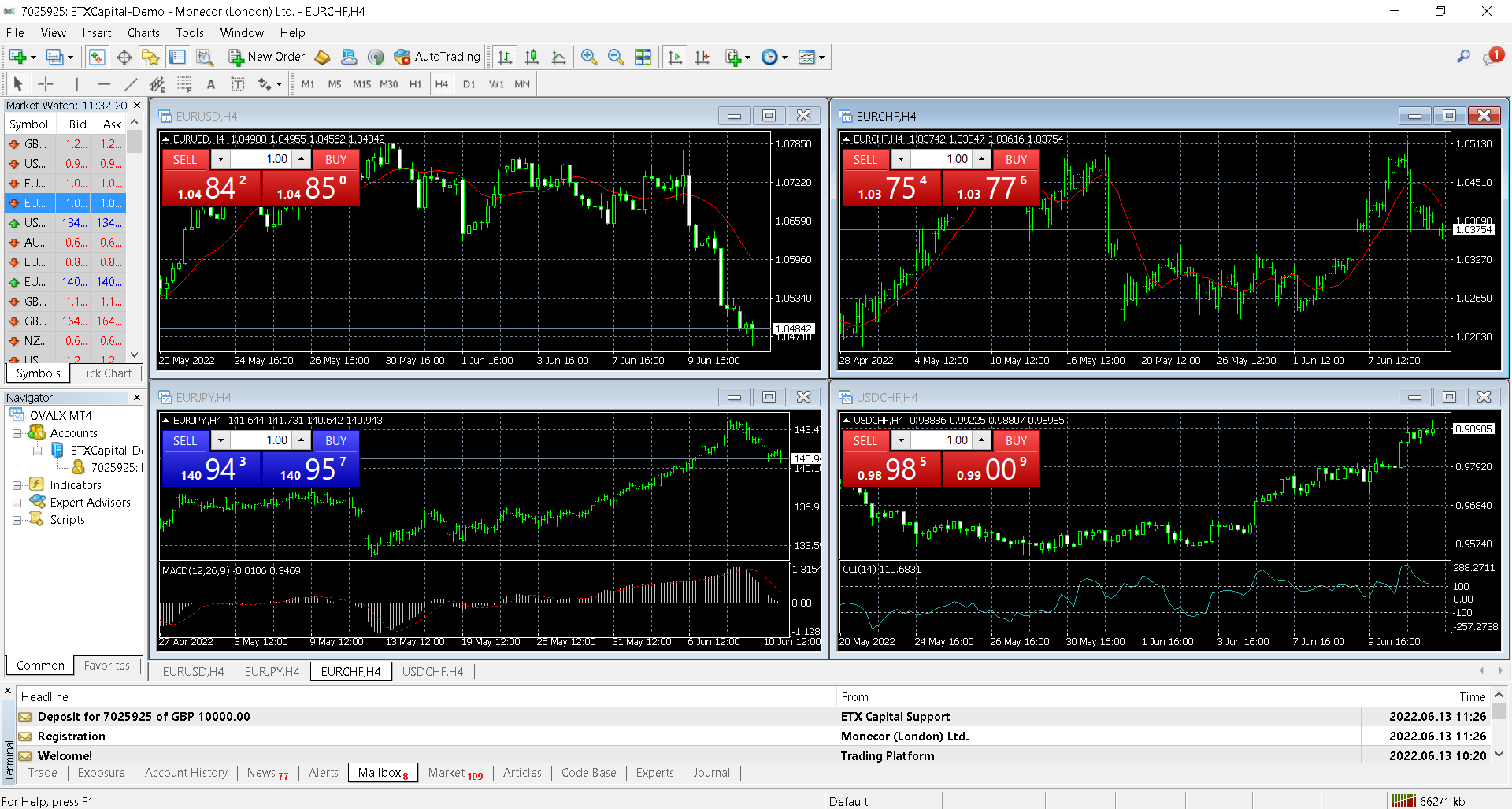Click the Mailbox list vertical scrollbar
Viewport: 1512px width, 809px height.
tap(1499, 726)
